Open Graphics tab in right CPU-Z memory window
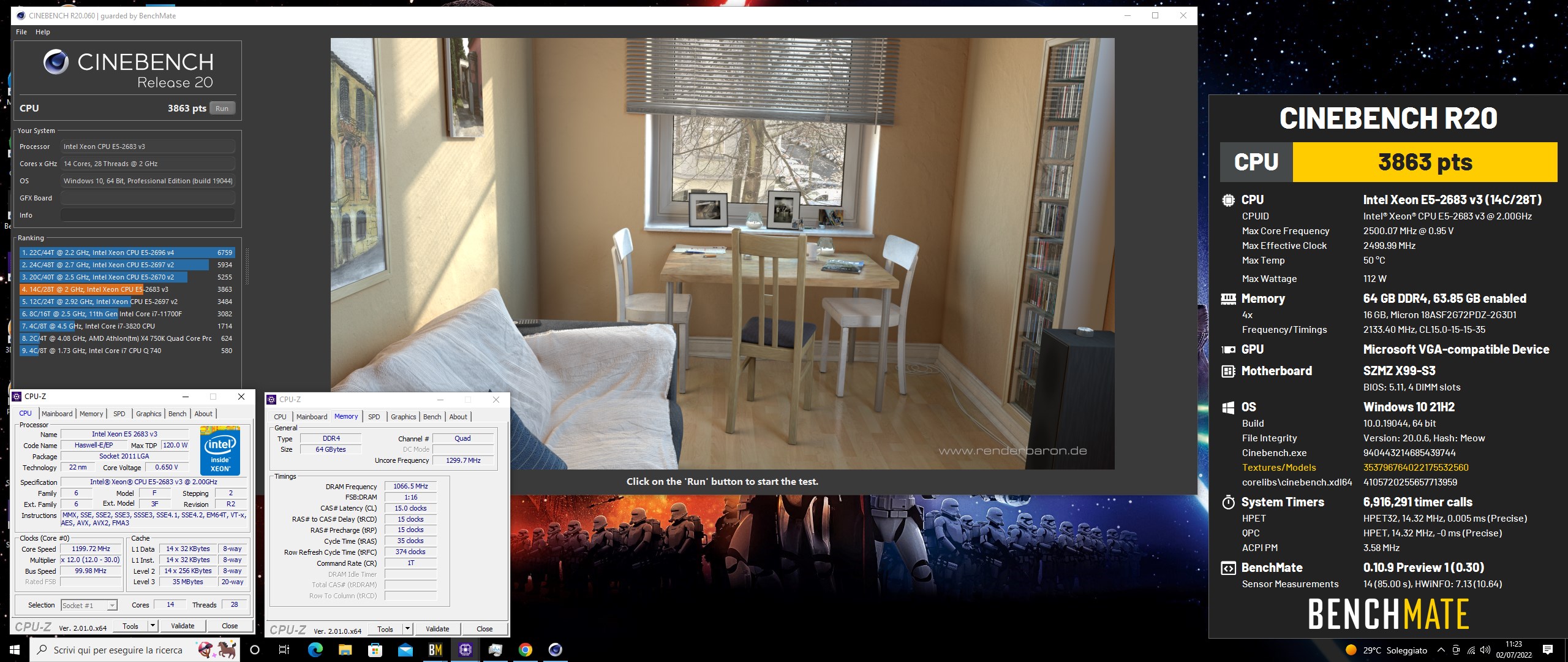Image resolution: width=1568 pixels, height=662 pixels. pos(404,417)
